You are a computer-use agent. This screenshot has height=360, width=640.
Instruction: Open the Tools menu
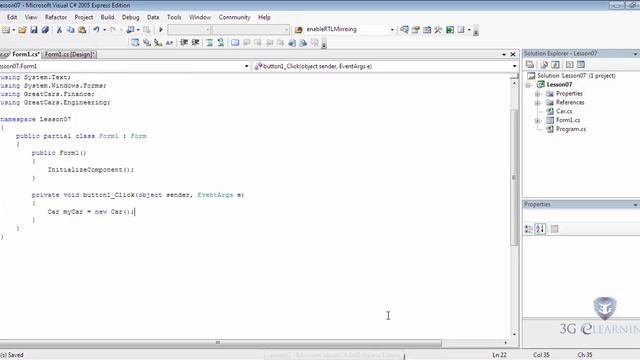point(174,17)
